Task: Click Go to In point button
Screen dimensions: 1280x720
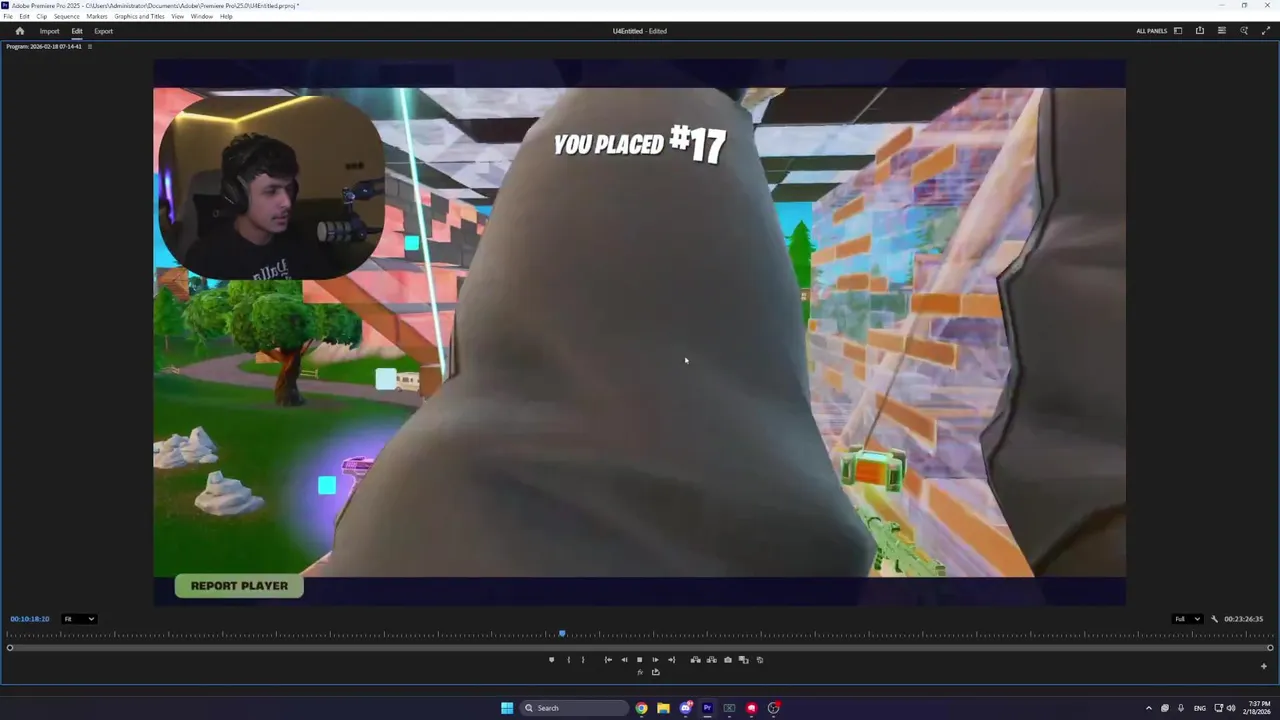Action: [608, 660]
